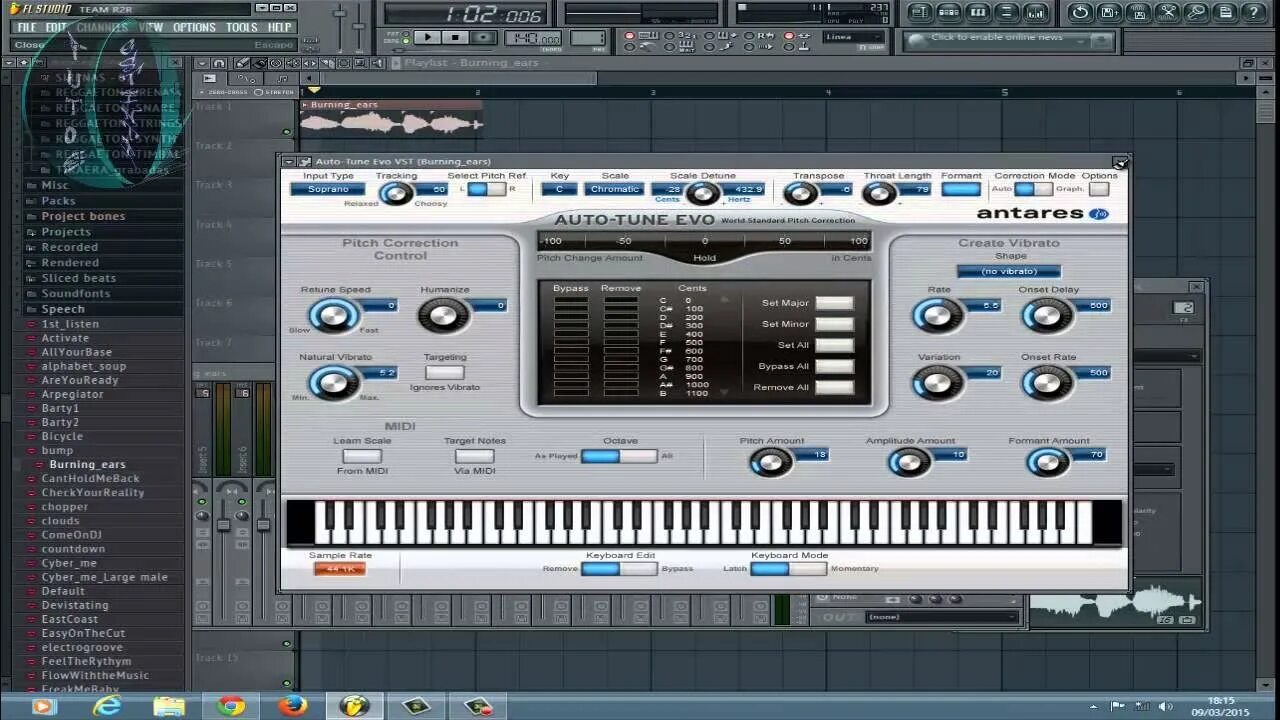
Task: Open the Input Type Soprano dropdown
Action: click(x=328, y=189)
